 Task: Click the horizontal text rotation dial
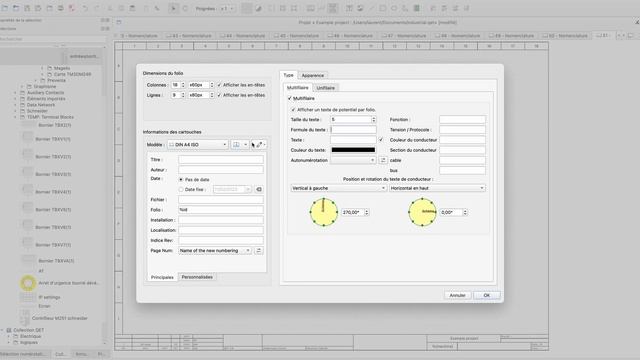pyautogui.click(x=422, y=212)
